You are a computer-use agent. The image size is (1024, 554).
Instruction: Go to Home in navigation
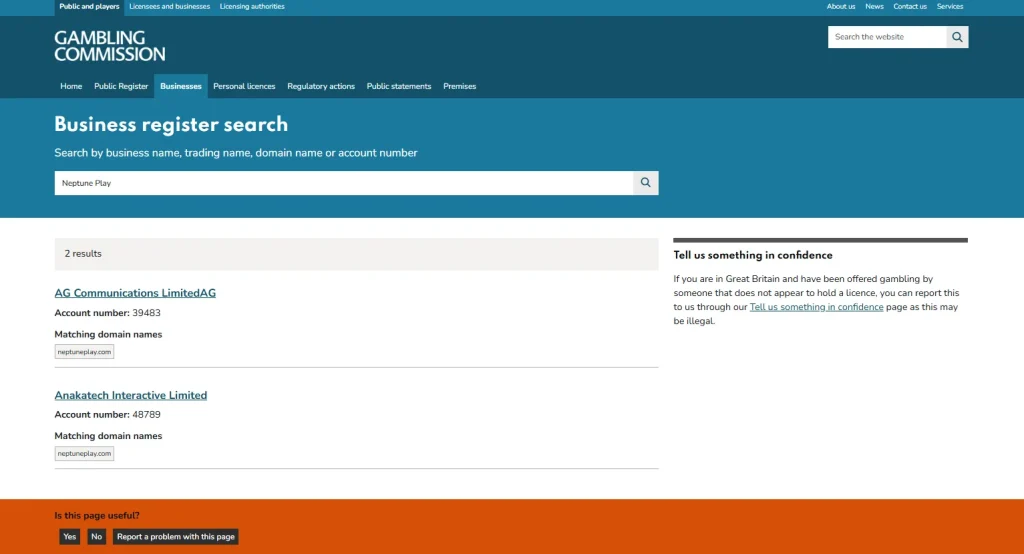point(71,86)
